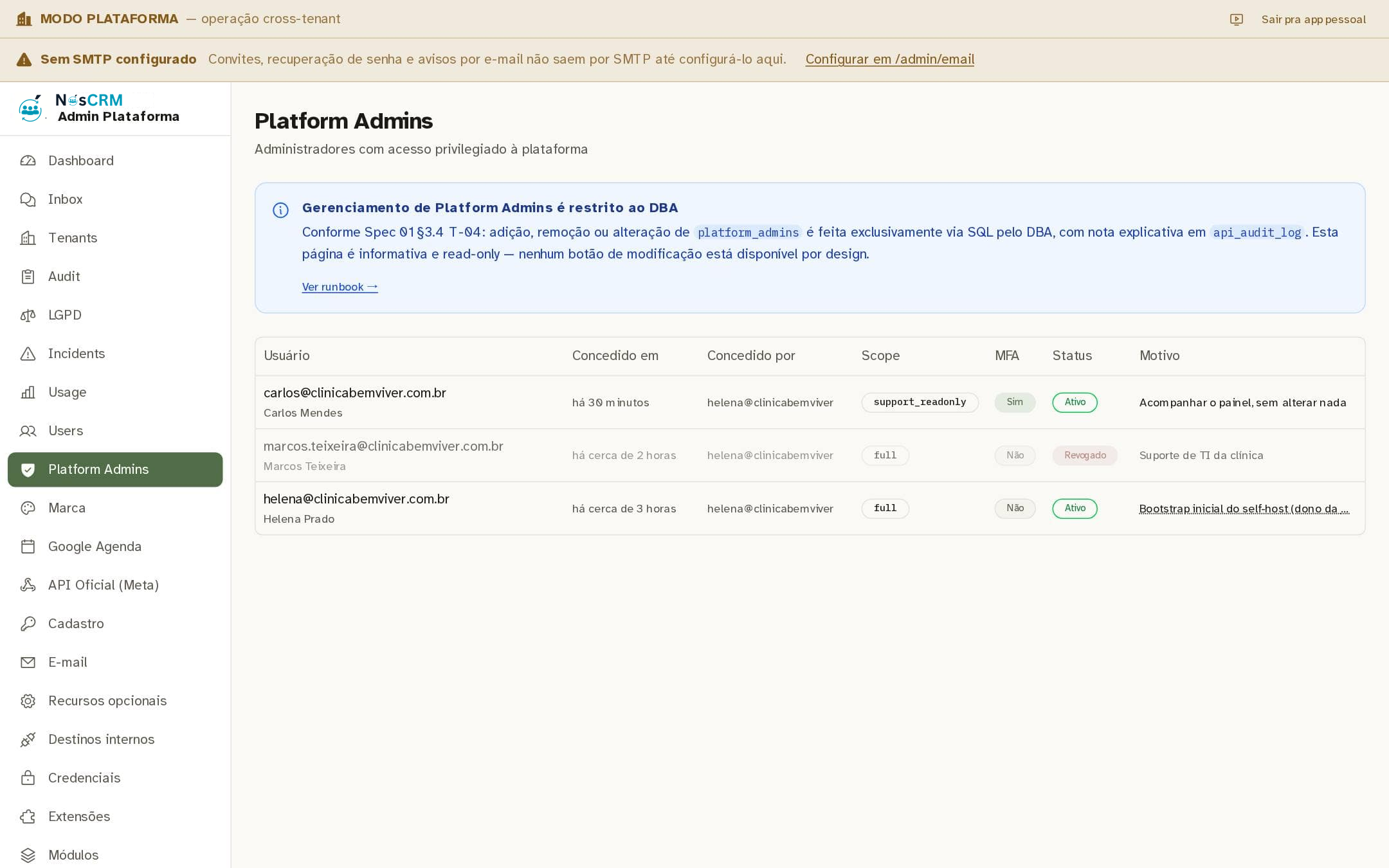
Task: Open the Ver runbook link
Action: 340,287
